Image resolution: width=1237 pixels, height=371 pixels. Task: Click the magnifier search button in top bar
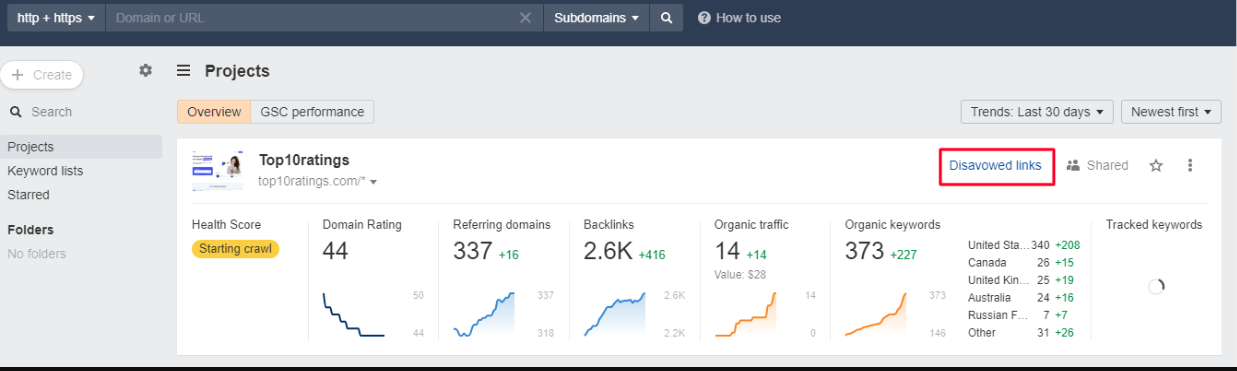pos(666,18)
